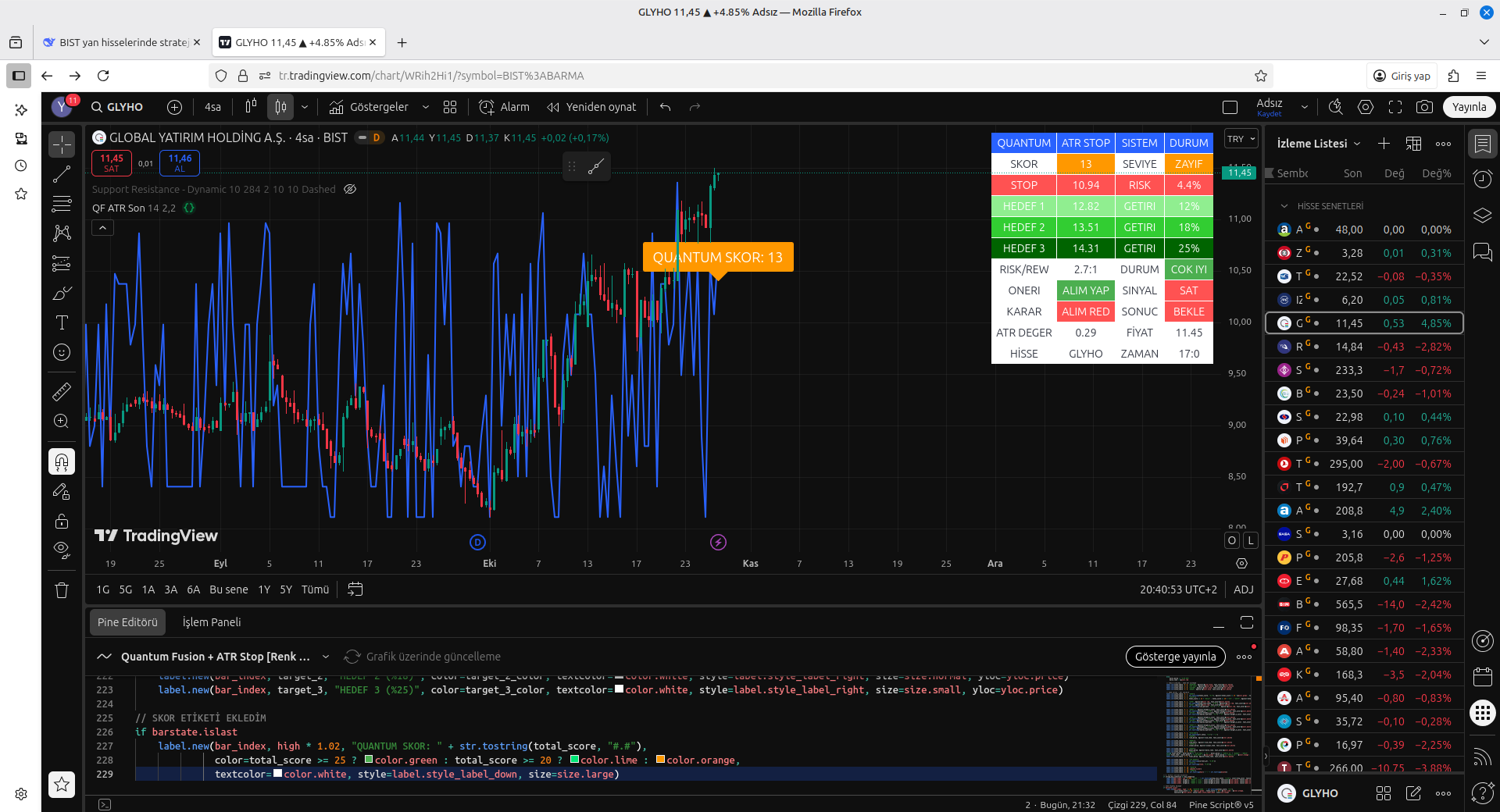Switch to İşlem Paneli tab
This screenshot has height=812, width=1500.
coord(212,622)
